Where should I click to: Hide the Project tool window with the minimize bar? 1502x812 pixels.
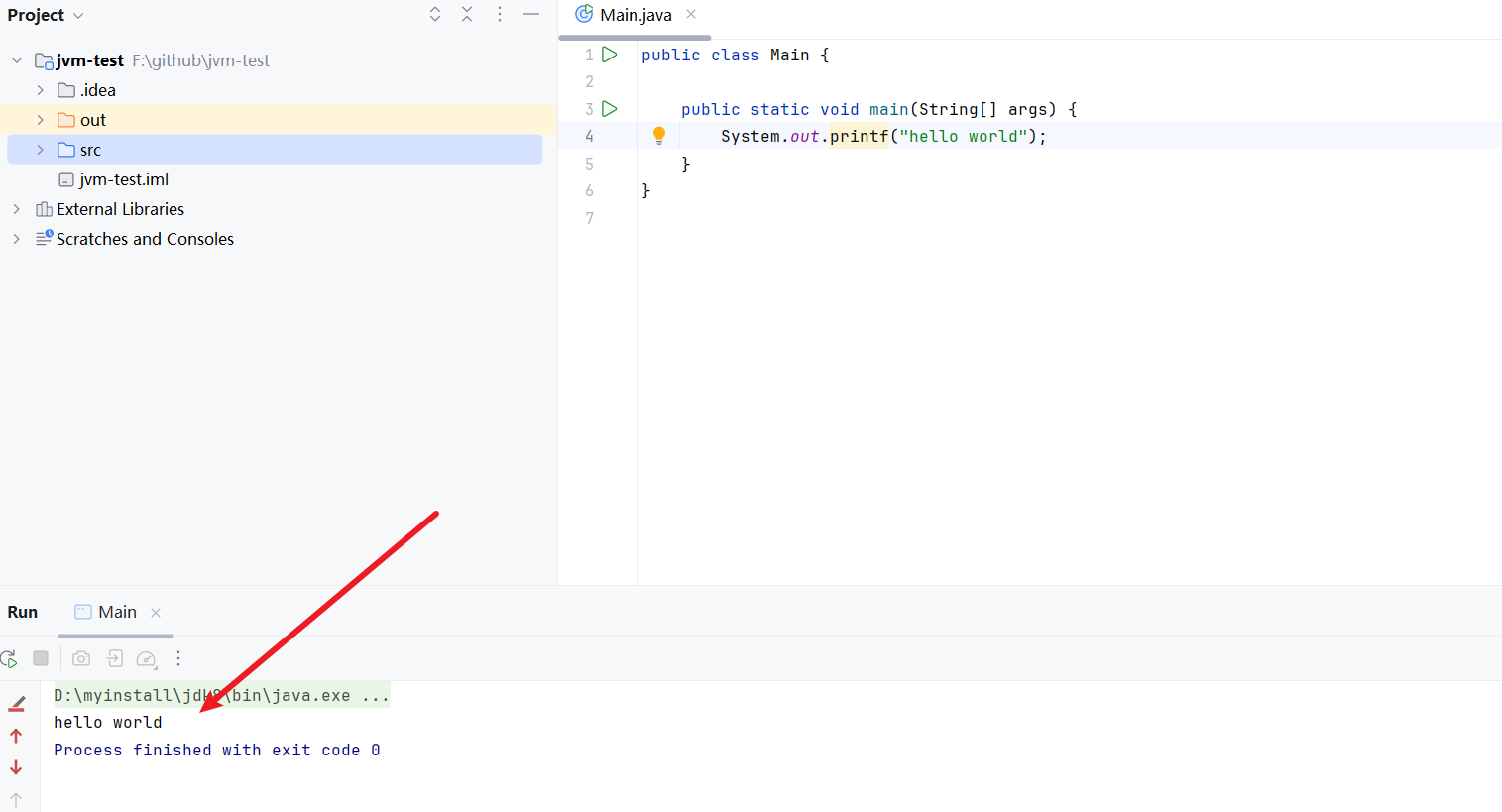(x=531, y=14)
